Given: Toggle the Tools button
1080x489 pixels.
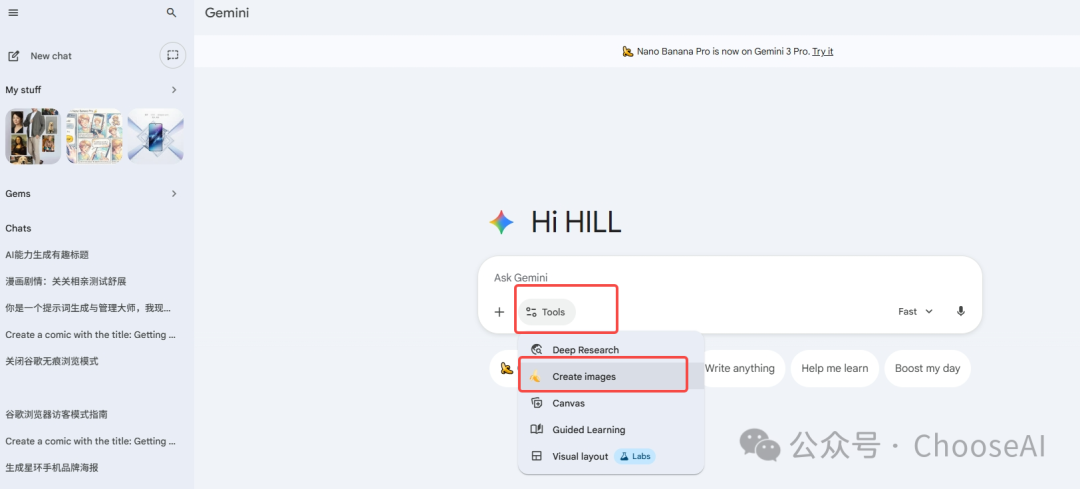Looking at the screenshot, I should 547,312.
